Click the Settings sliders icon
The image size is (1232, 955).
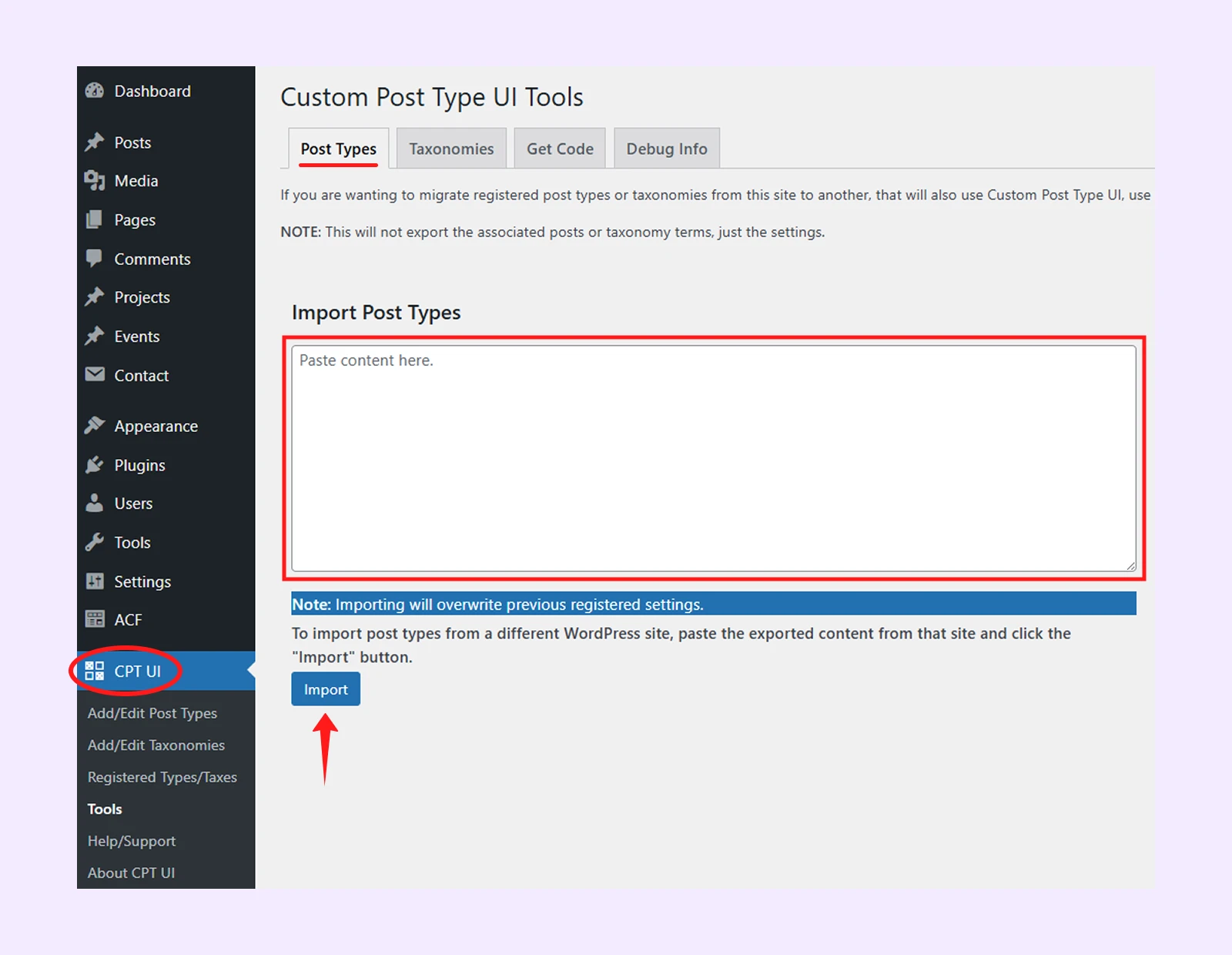95,581
